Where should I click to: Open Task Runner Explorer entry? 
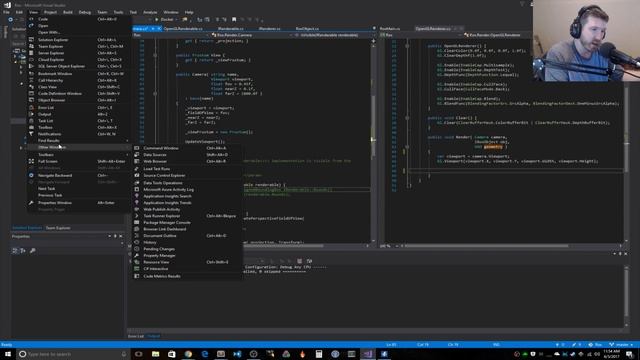click(187, 216)
